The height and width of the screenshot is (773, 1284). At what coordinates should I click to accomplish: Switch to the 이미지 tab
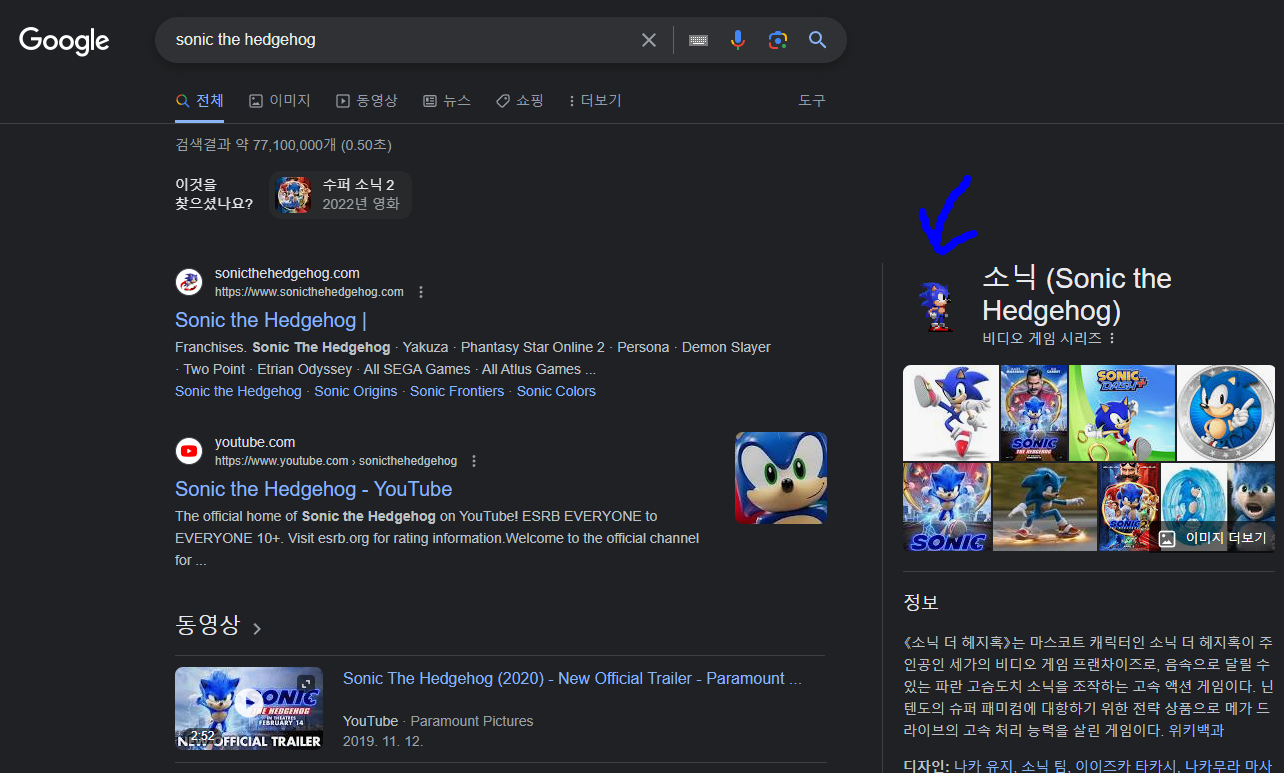(x=280, y=101)
